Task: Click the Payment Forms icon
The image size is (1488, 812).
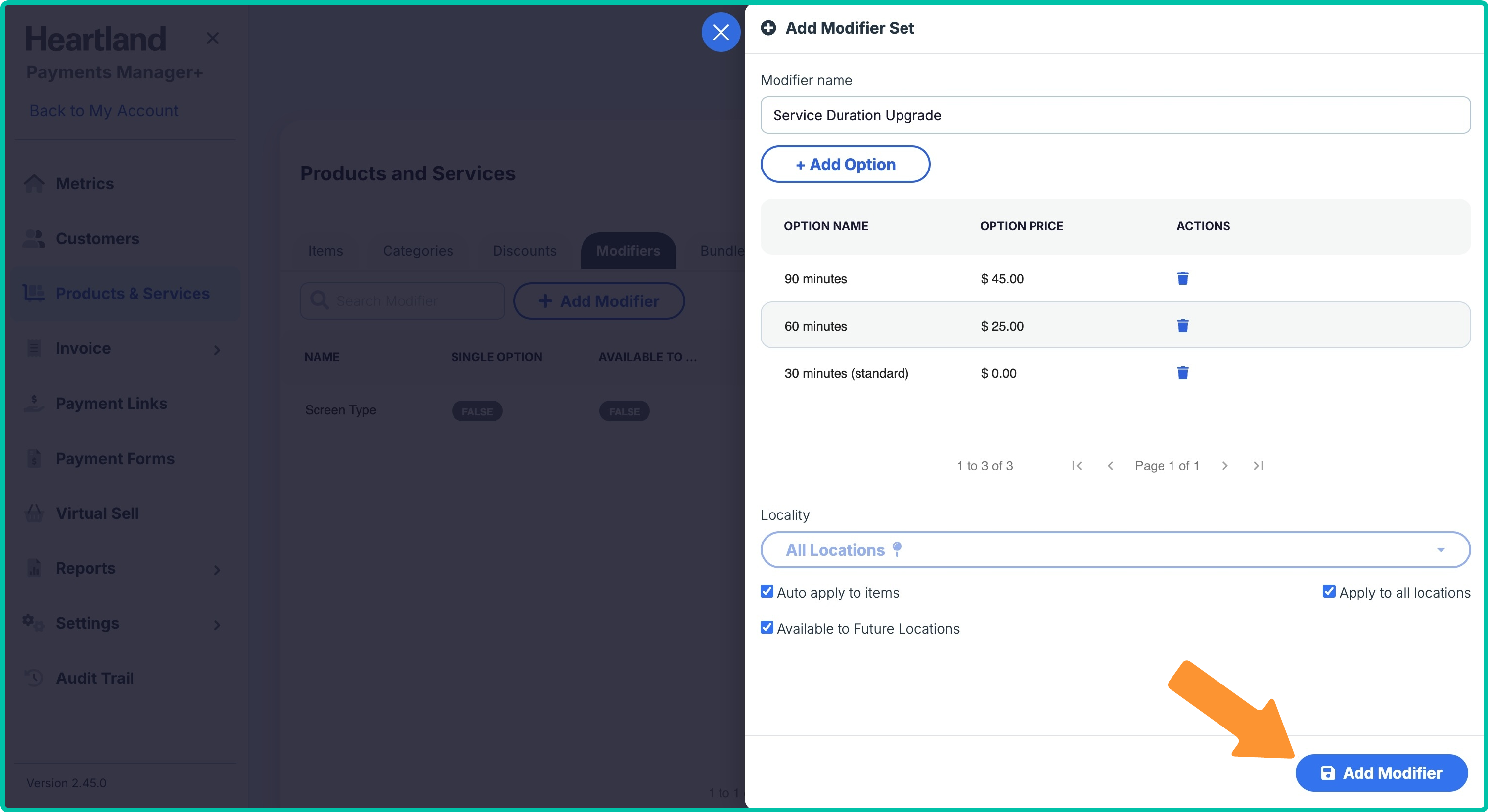Action: pyautogui.click(x=34, y=458)
